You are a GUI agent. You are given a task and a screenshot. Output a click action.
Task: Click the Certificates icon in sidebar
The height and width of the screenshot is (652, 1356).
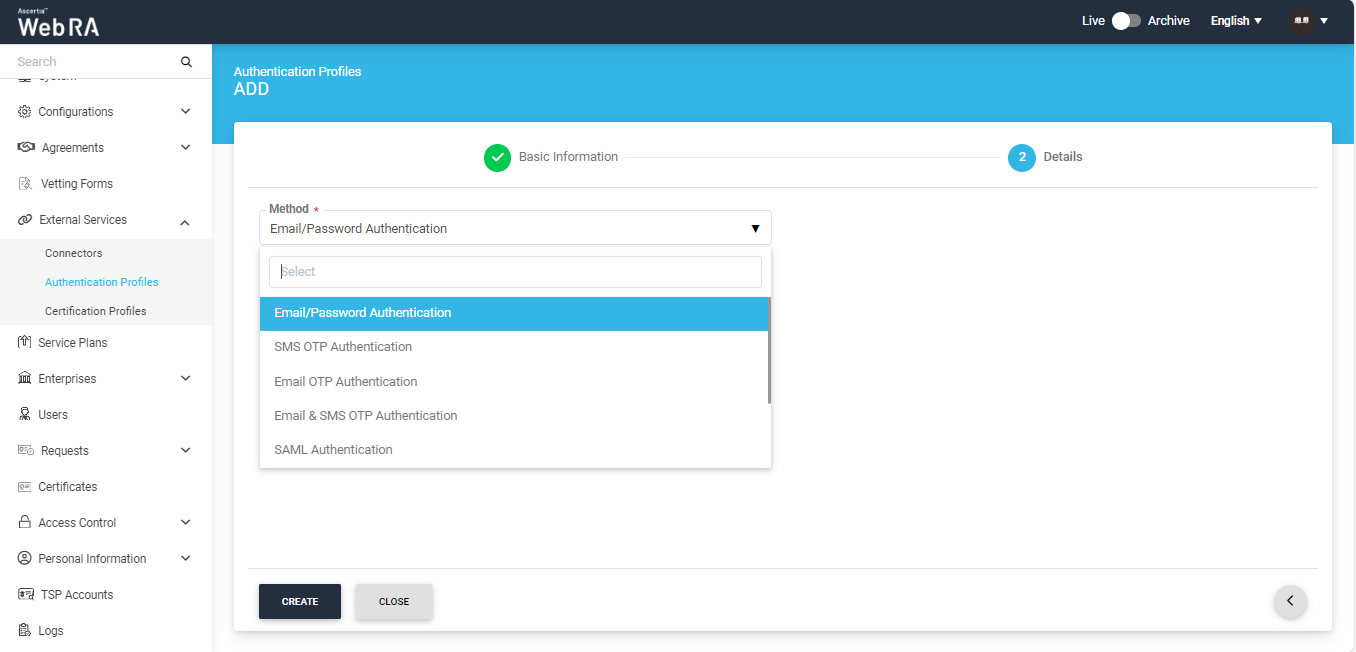pyautogui.click(x=25, y=487)
